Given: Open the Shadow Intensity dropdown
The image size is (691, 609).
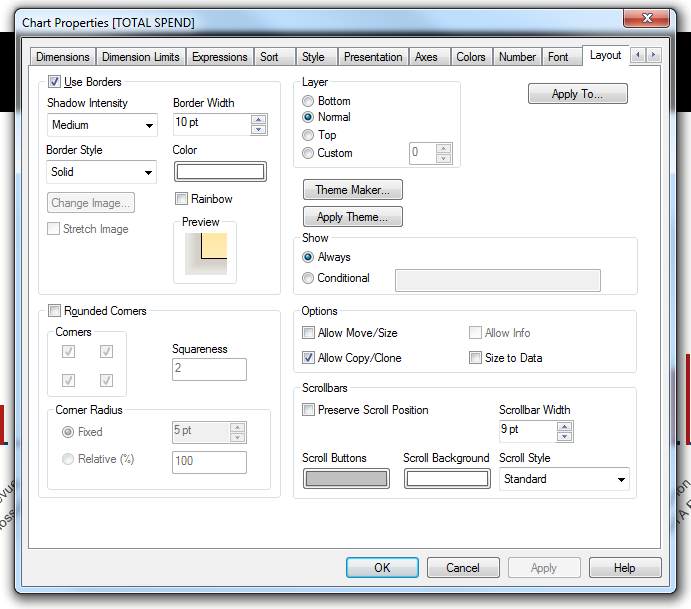Looking at the screenshot, I should 102,125.
